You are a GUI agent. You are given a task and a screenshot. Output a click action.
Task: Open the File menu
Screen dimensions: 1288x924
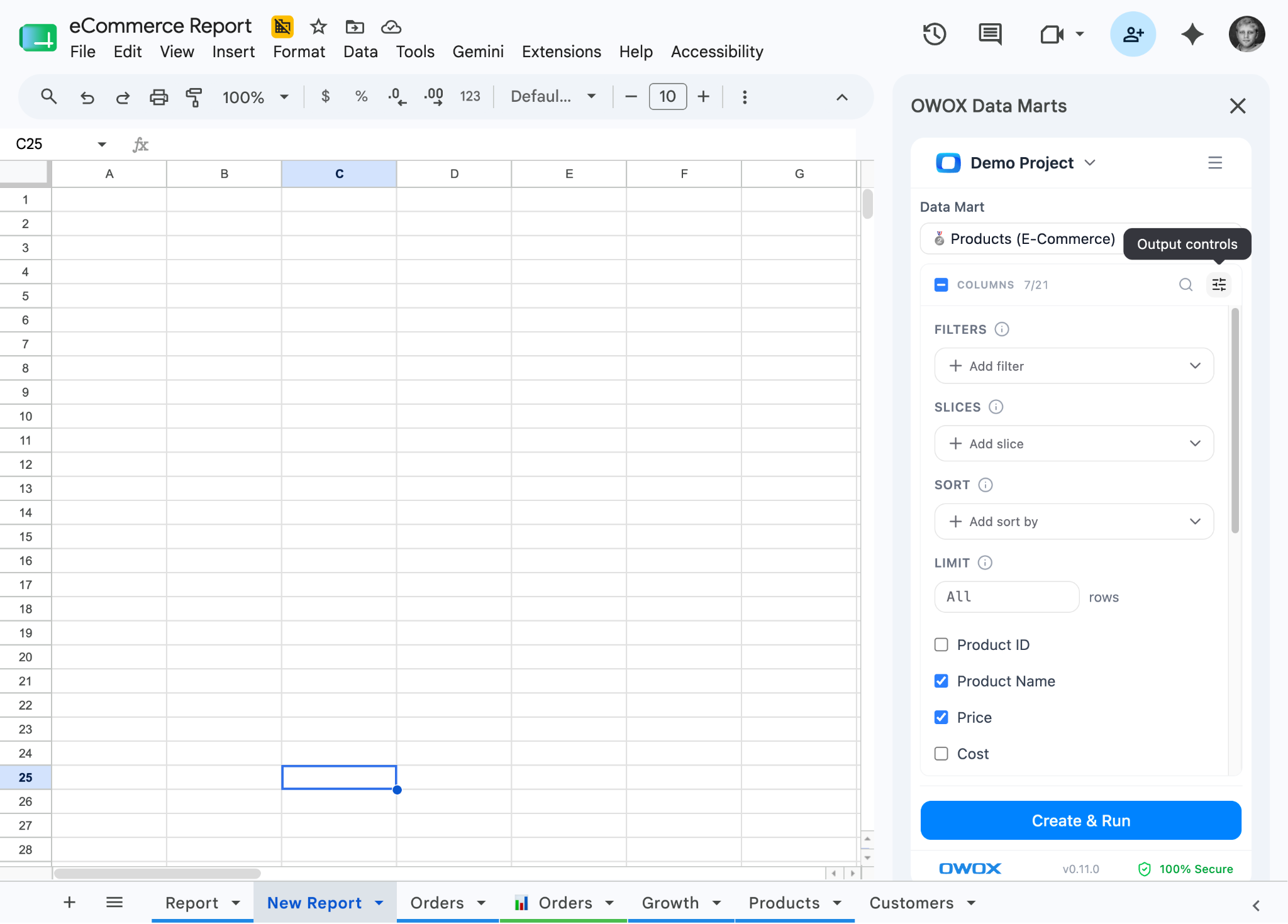click(82, 52)
